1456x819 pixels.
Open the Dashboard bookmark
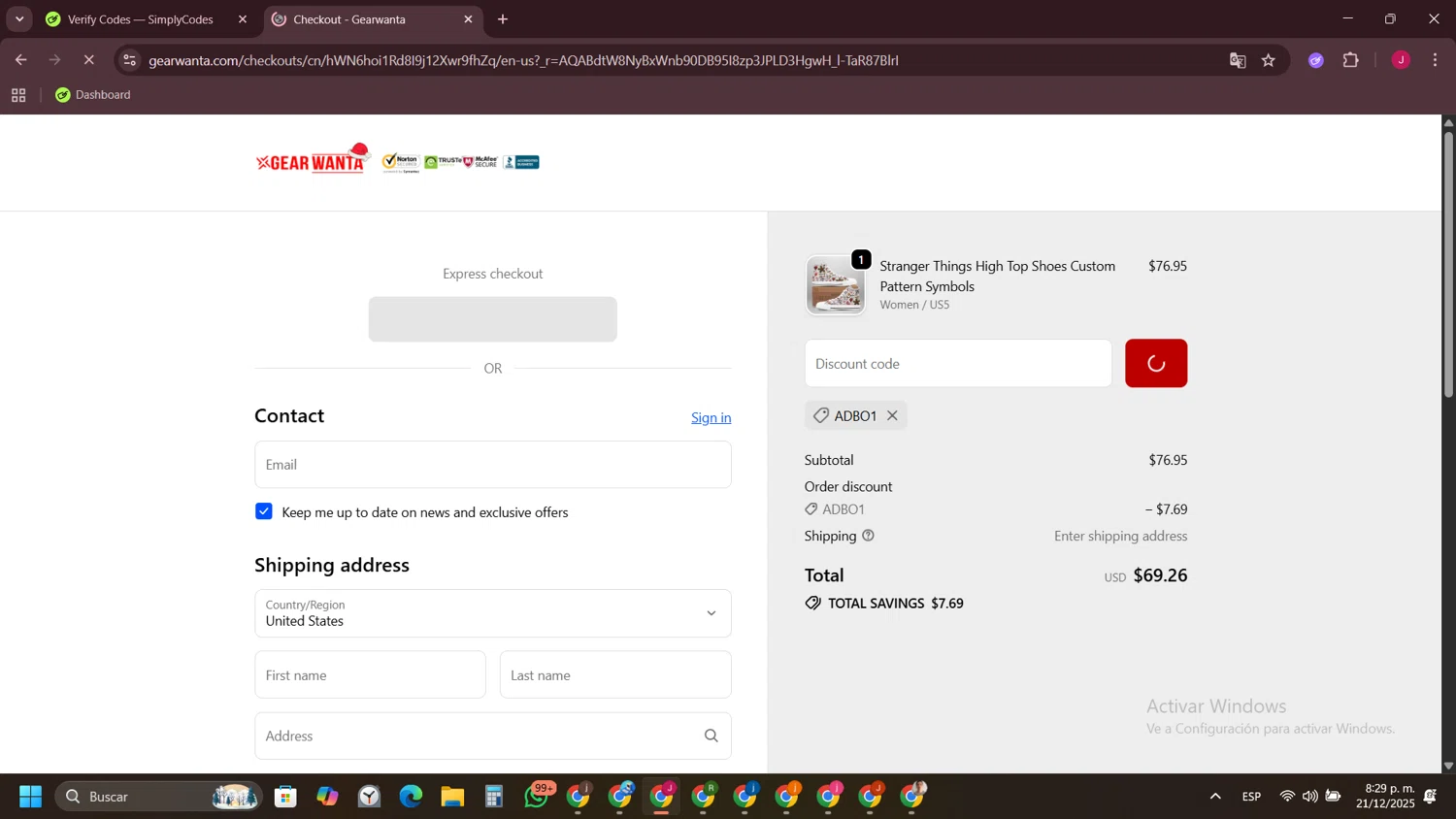point(93,95)
